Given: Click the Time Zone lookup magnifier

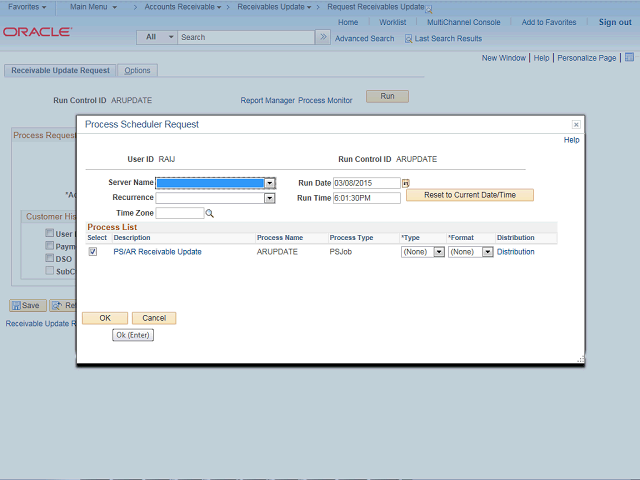Looking at the screenshot, I should (x=210, y=213).
